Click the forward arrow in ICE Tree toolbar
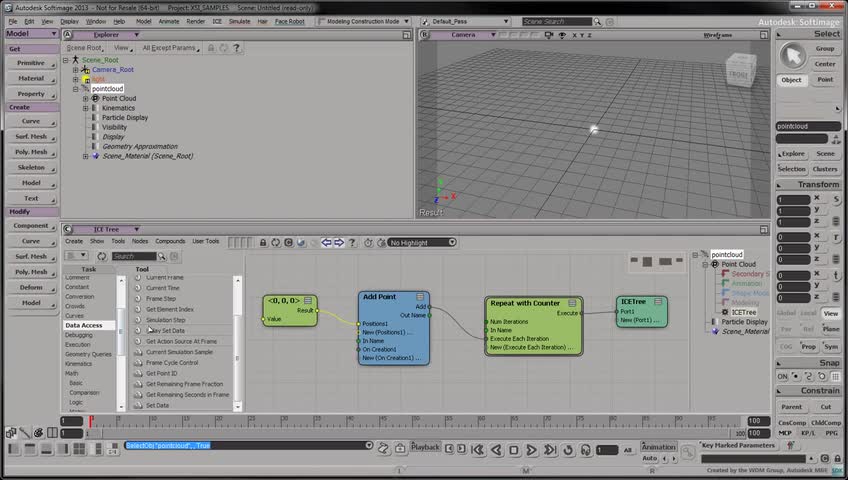Screen dimensions: 848x480 point(339,242)
